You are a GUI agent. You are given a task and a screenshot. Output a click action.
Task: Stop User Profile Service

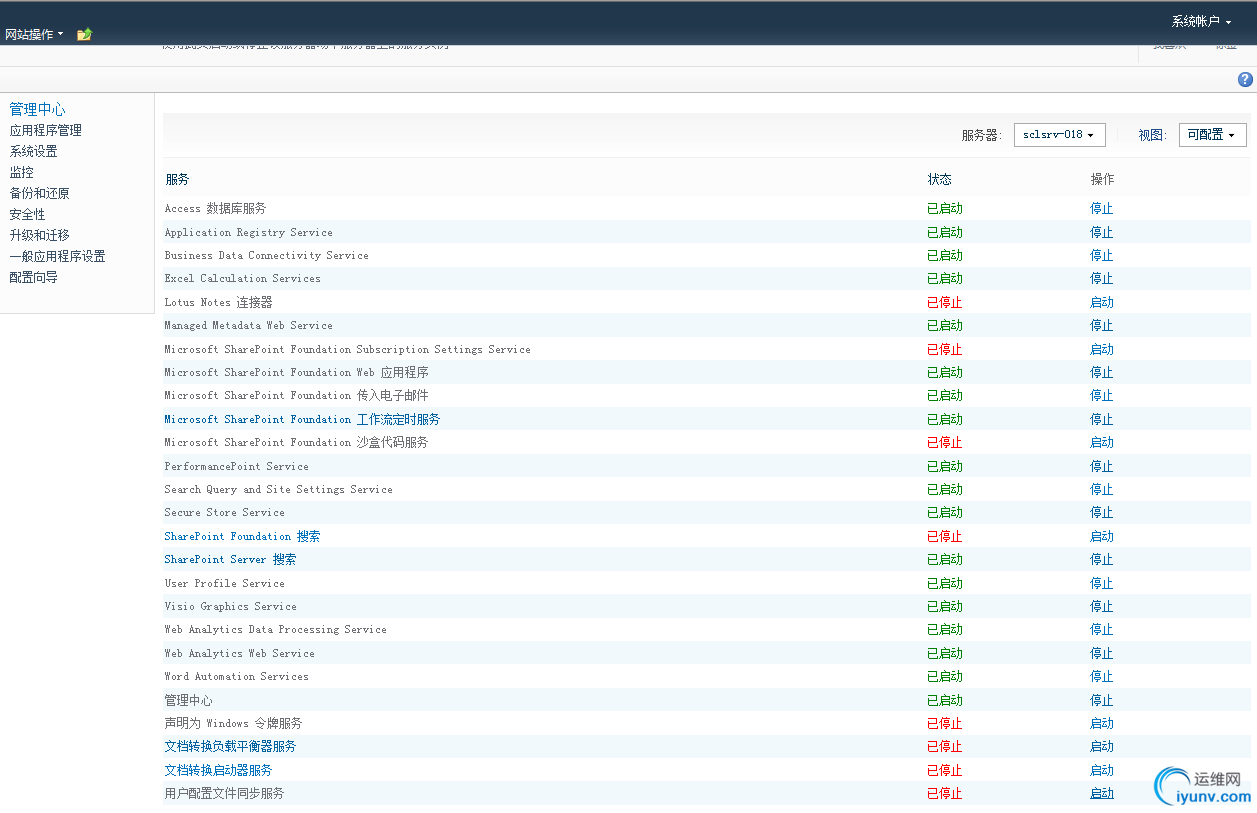click(1101, 583)
